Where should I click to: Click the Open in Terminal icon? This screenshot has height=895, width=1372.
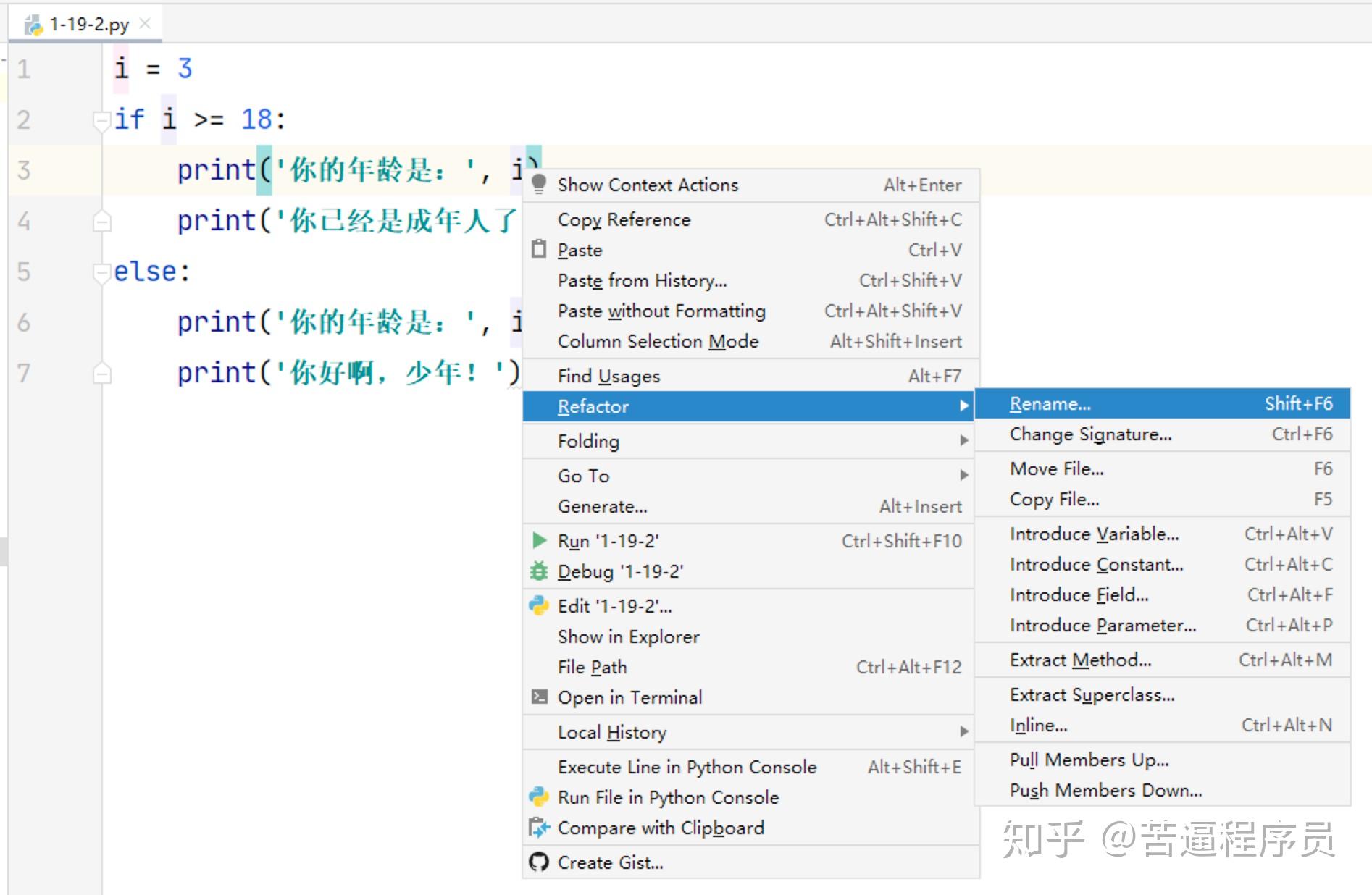[x=538, y=696]
